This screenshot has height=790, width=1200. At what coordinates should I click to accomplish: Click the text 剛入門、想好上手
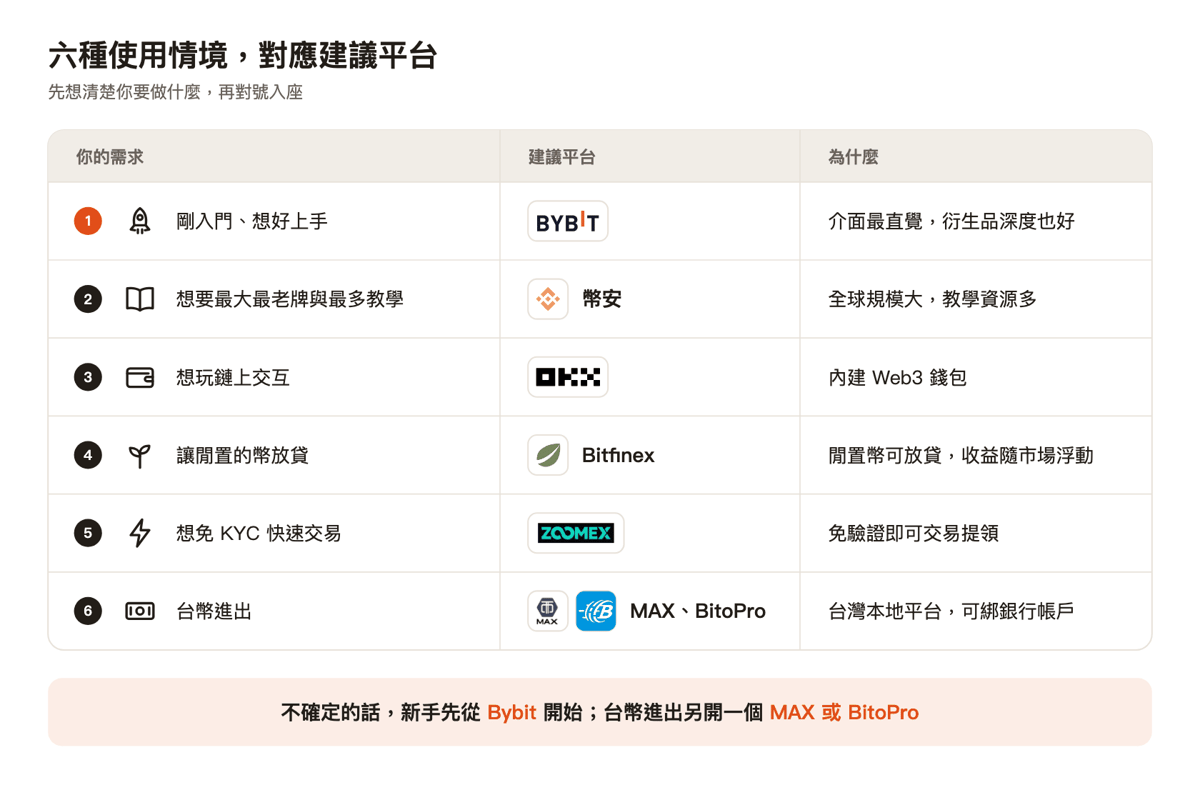[x=252, y=221]
